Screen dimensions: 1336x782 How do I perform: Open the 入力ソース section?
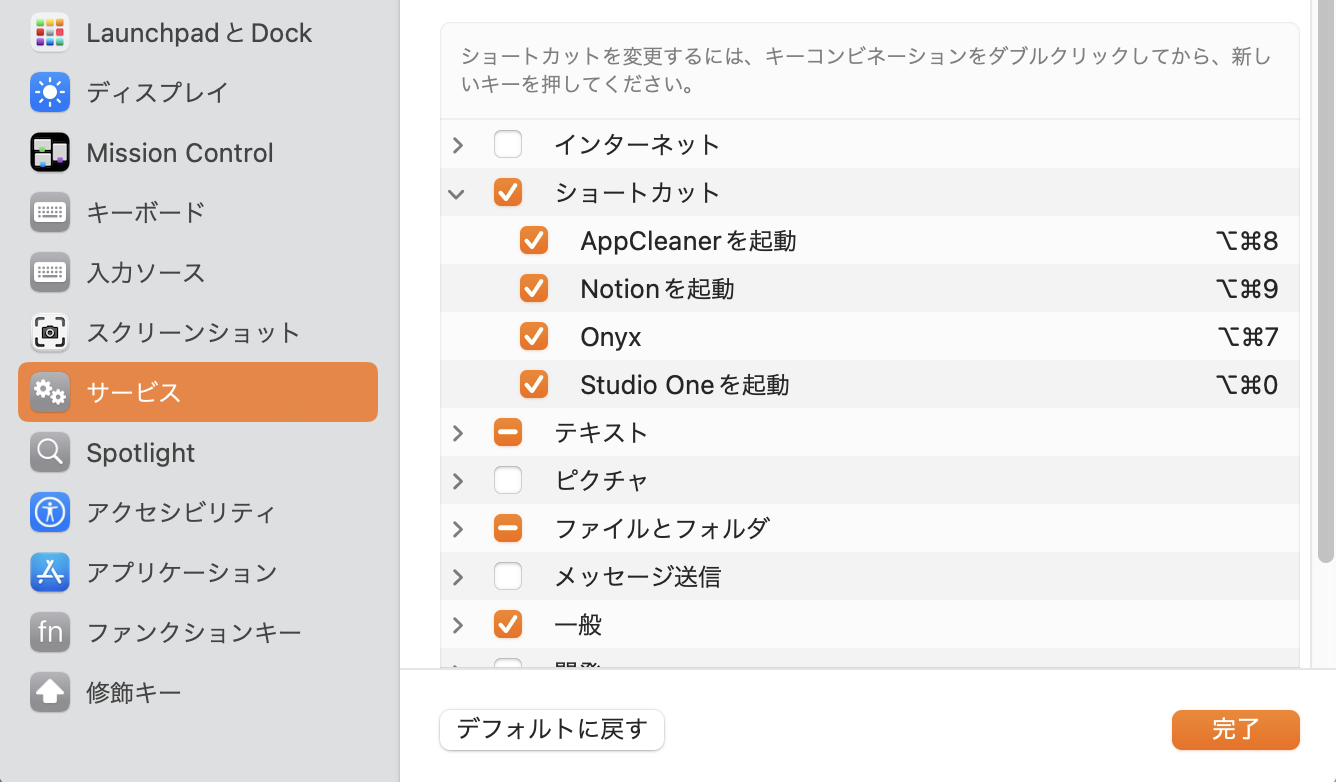(x=146, y=272)
